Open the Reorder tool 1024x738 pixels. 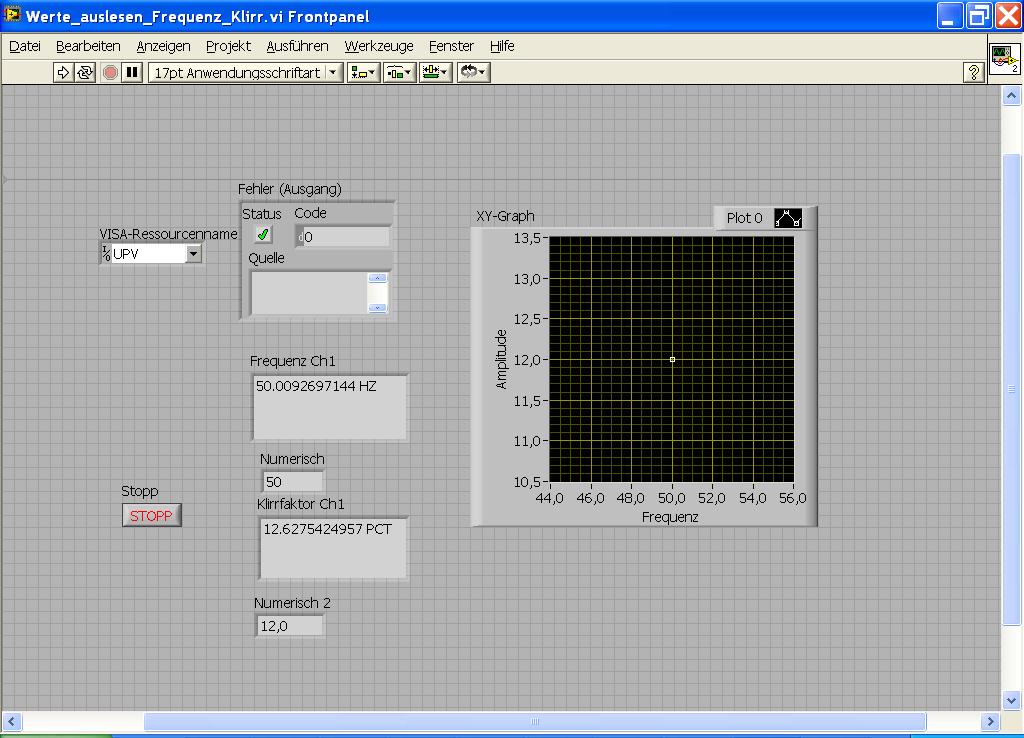[472, 72]
